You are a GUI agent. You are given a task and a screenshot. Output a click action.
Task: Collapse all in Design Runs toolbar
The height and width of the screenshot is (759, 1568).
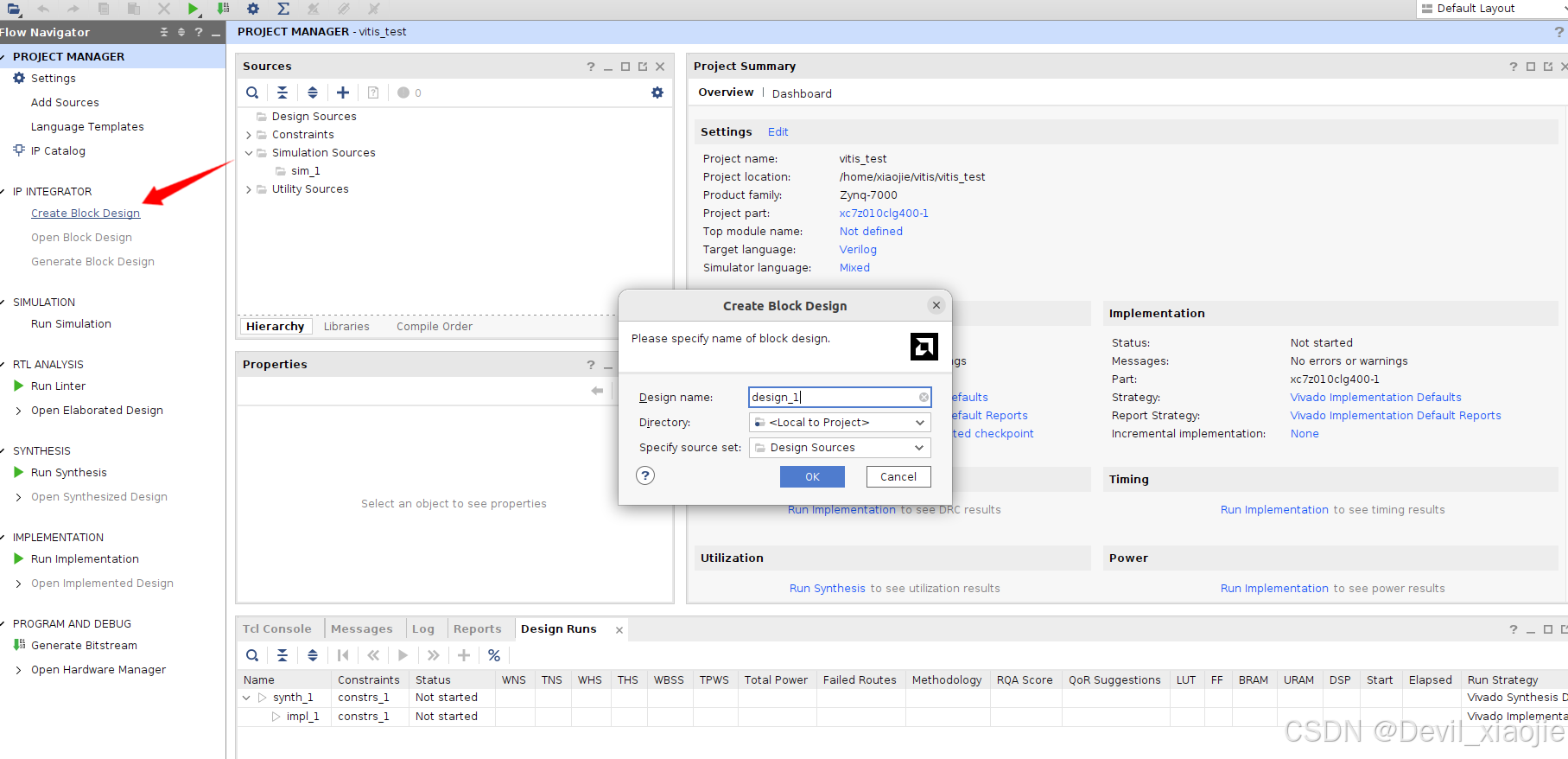pos(282,655)
